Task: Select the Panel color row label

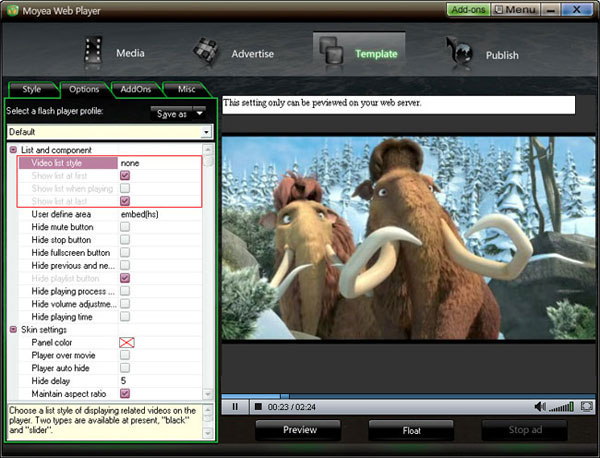Action: [x=52, y=342]
